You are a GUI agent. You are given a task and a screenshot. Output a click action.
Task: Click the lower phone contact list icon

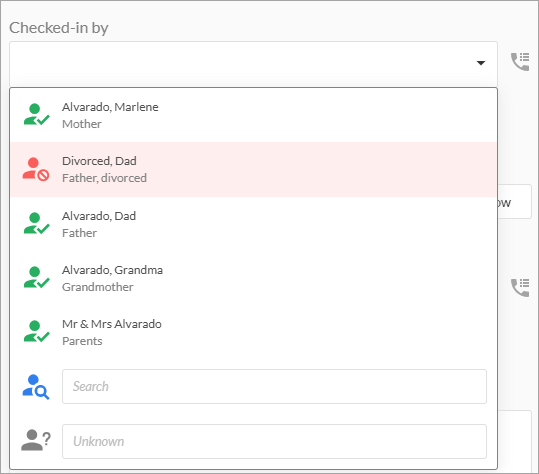pyautogui.click(x=520, y=288)
